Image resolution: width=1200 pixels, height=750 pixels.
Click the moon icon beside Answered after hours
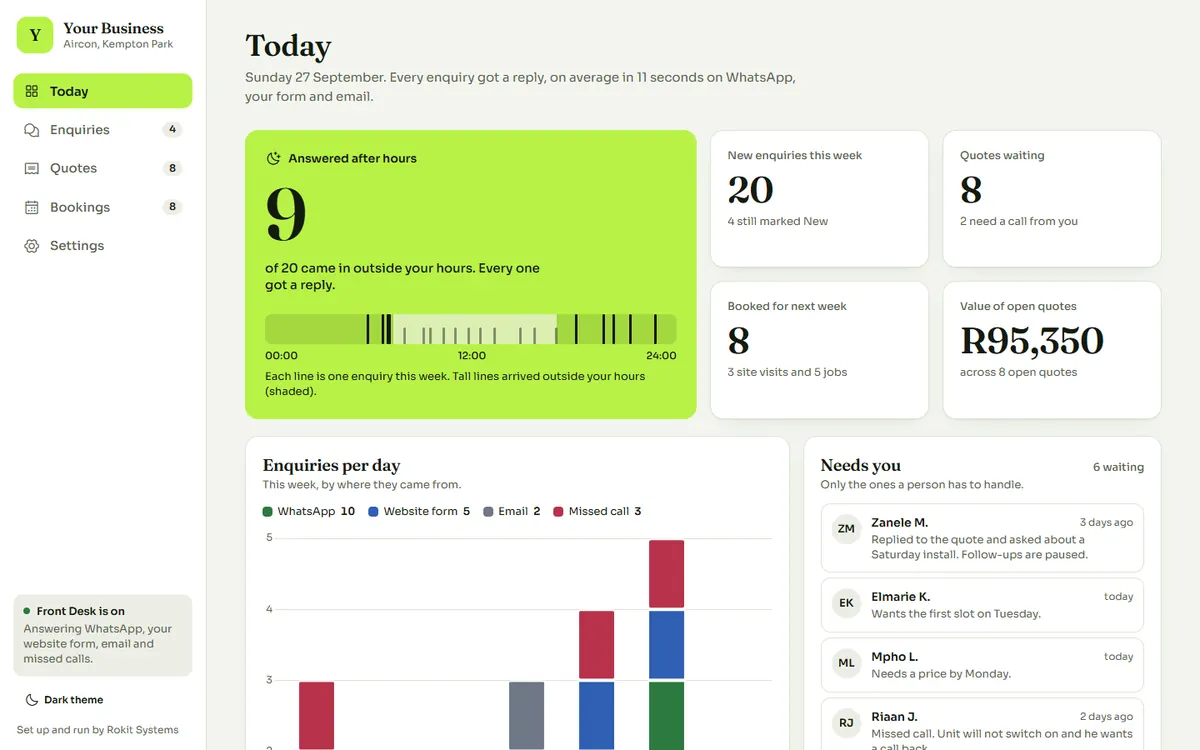[x=273, y=158]
